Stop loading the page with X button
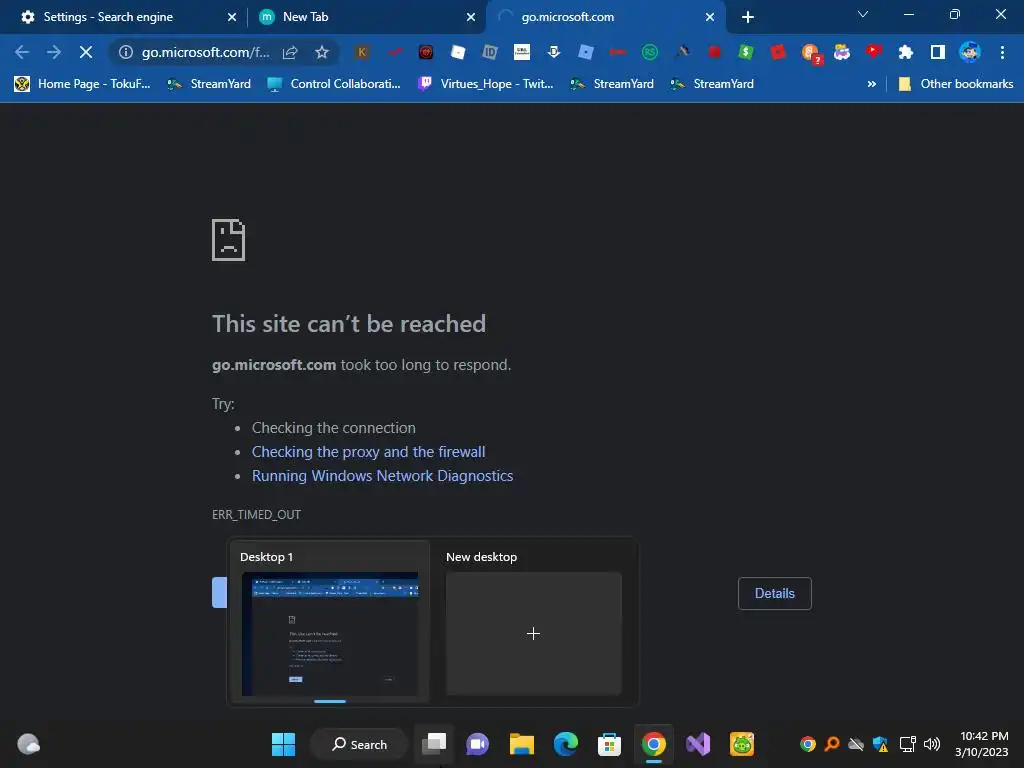Viewport: 1024px width, 768px height. (86, 52)
